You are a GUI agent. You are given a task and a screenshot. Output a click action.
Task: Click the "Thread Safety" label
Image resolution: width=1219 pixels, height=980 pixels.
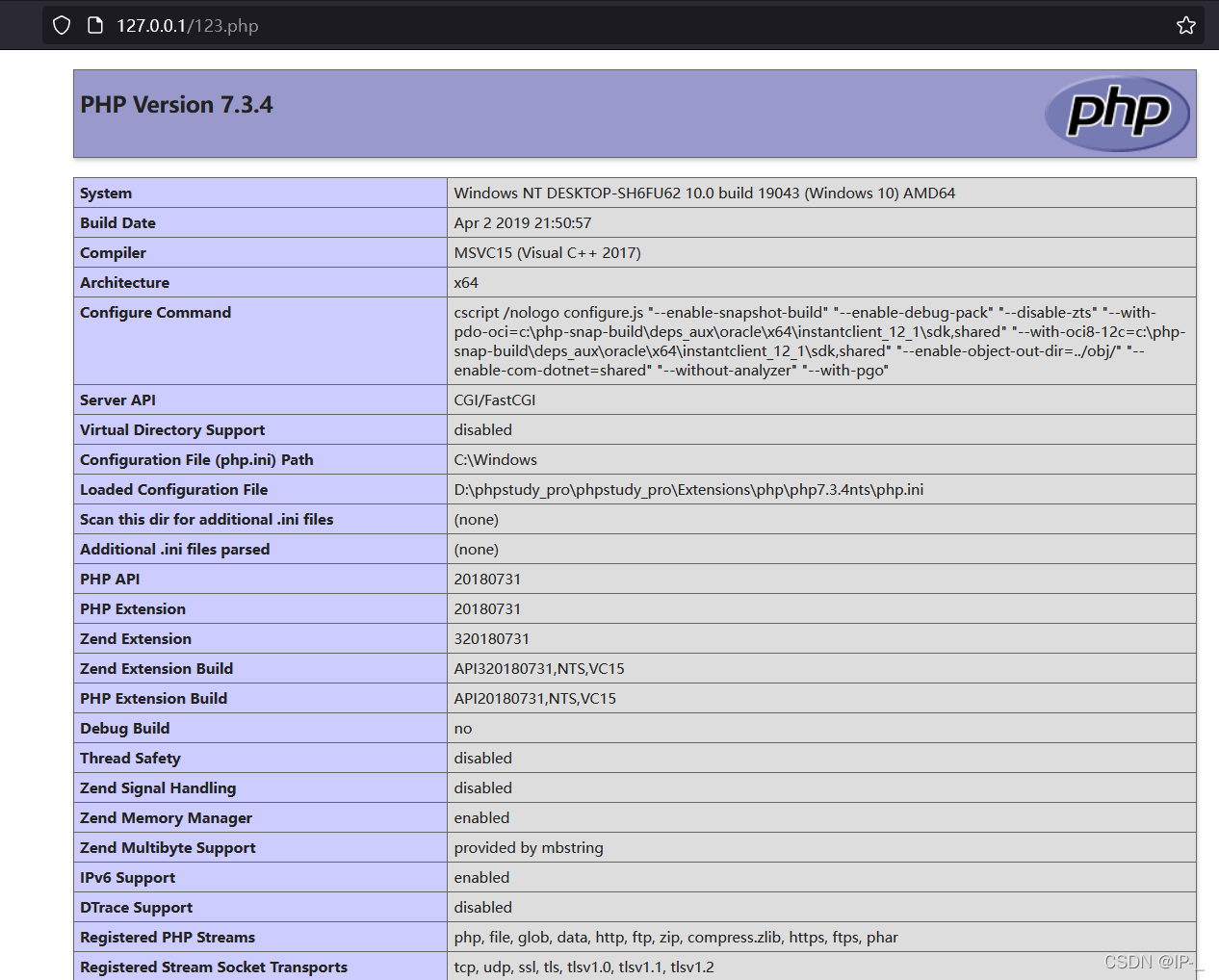(x=130, y=759)
